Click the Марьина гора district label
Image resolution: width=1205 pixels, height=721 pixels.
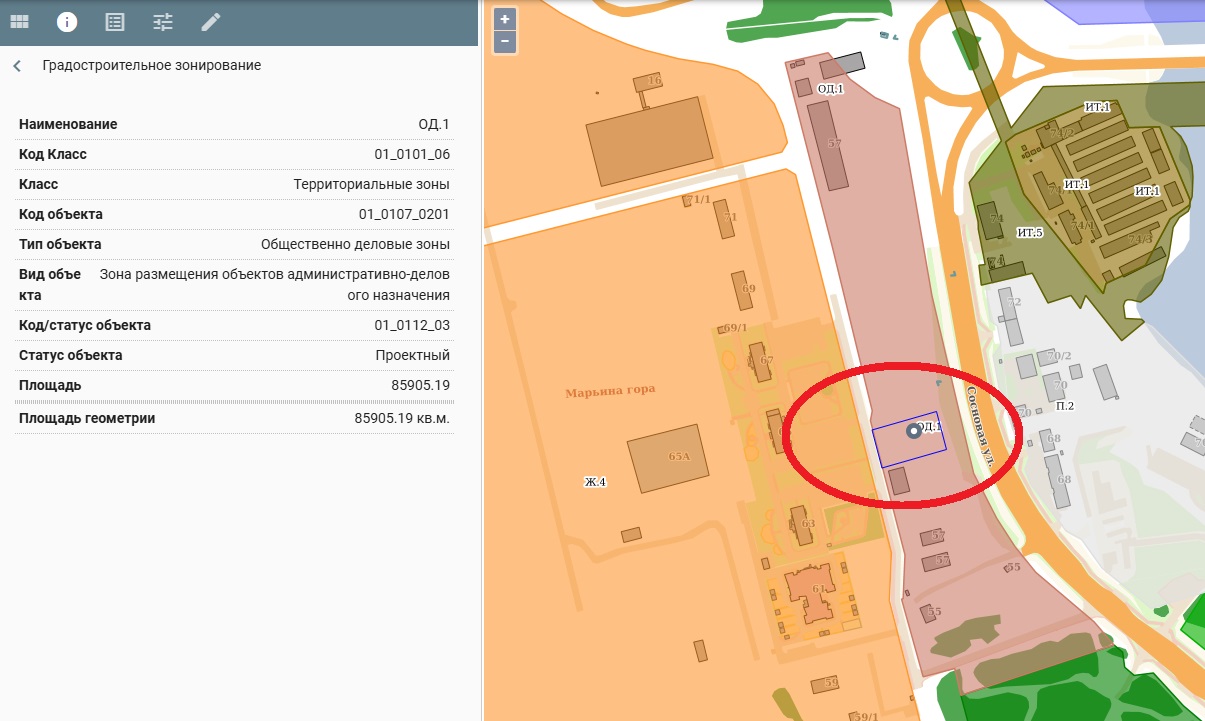(x=610, y=390)
